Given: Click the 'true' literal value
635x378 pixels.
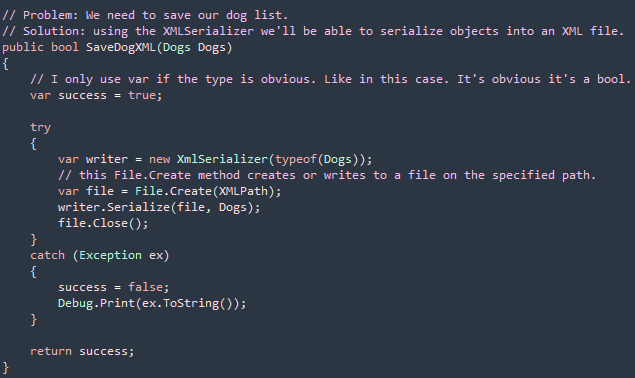Looking at the screenshot, I should coord(142,95).
